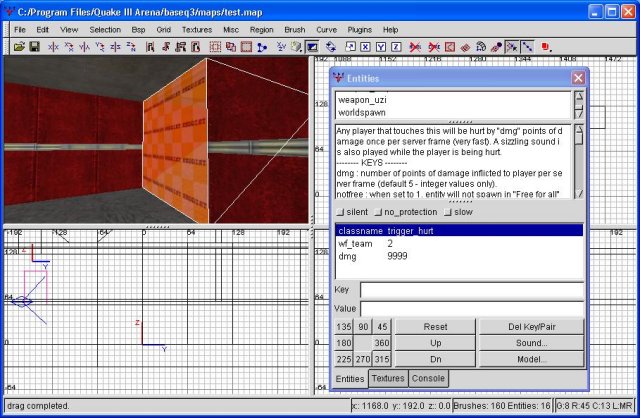640x418 pixels.
Task: Enable the no_protection spawnflag checkbox
Action: [378, 212]
